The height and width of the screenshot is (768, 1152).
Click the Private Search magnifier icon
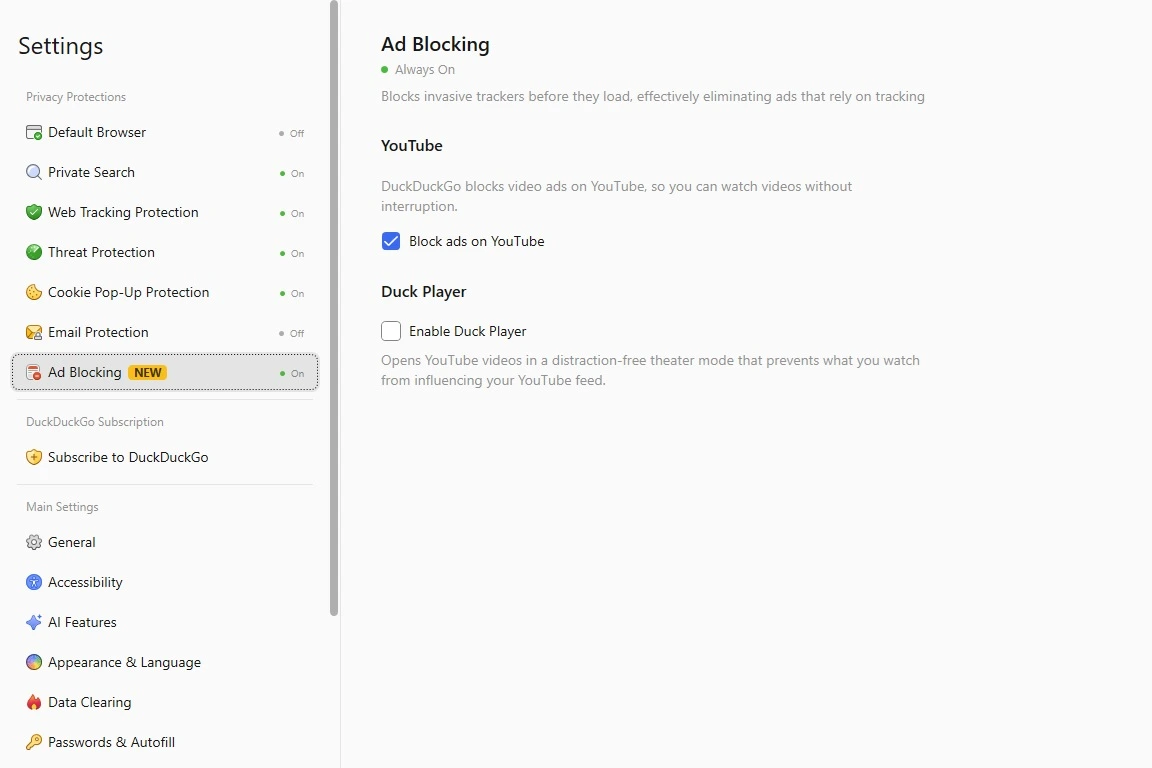click(x=34, y=172)
